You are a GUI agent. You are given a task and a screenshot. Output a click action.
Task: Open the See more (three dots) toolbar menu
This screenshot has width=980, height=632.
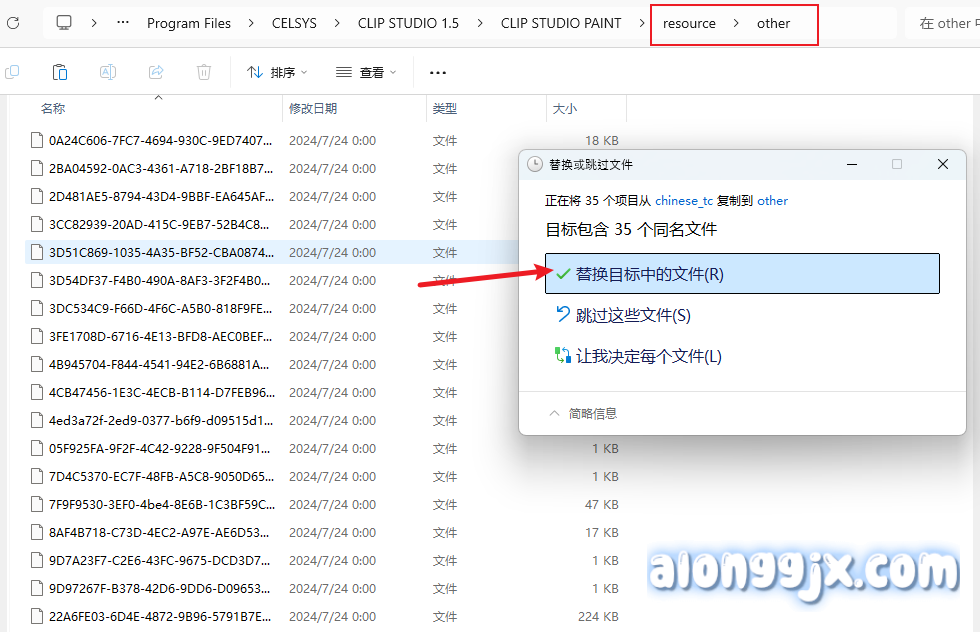point(437,72)
